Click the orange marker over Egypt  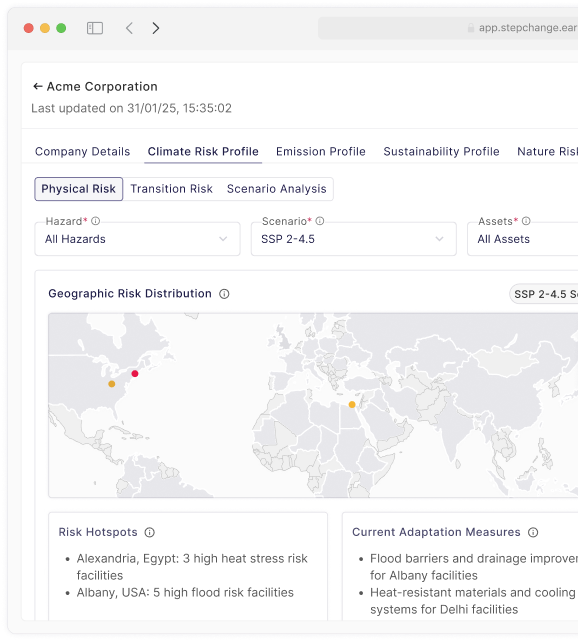click(352, 405)
